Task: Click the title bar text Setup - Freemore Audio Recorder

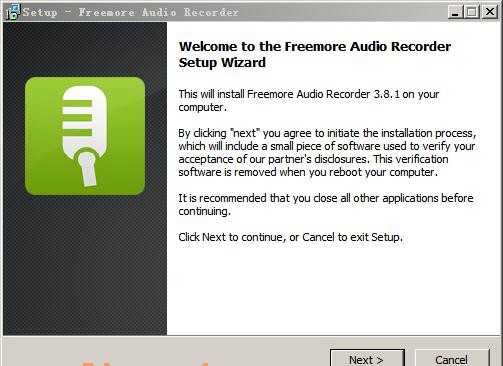Action: coord(131,12)
